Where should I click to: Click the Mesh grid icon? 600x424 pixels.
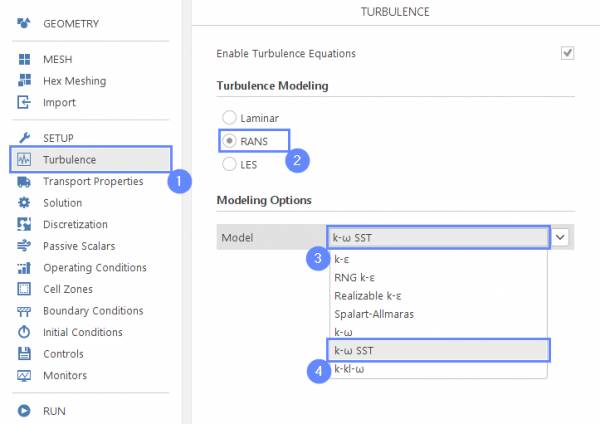point(24,59)
